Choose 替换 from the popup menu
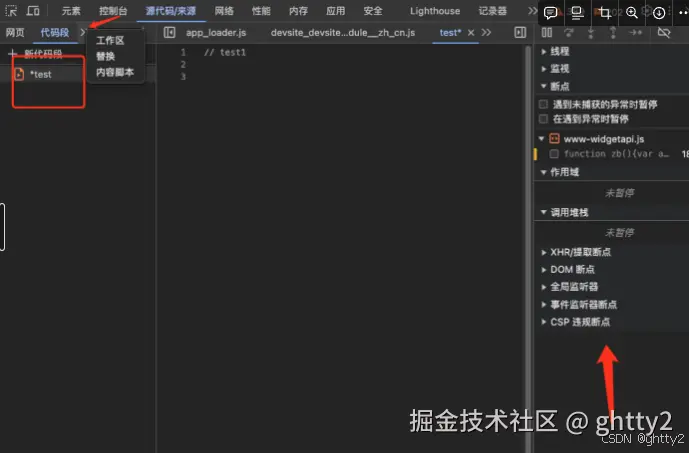 coord(105,56)
